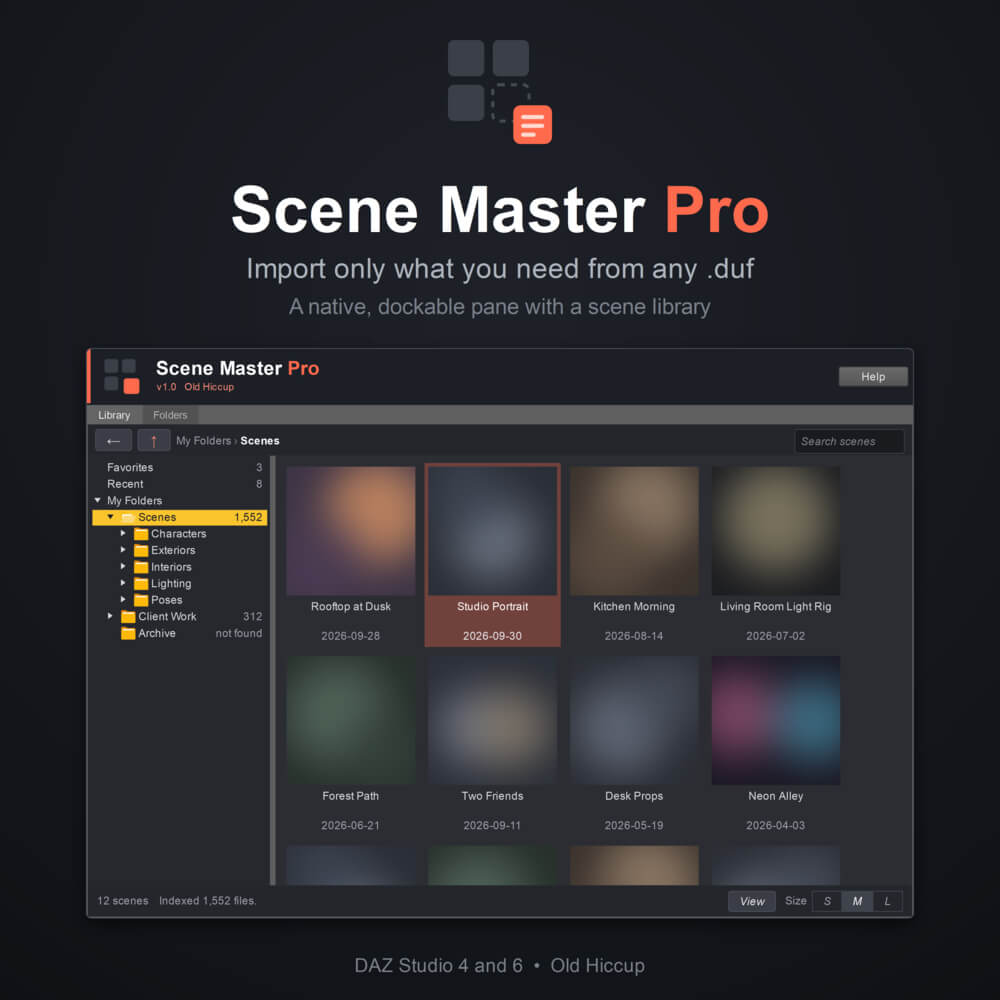1000x1000 pixels.
Task: Click the '2026-04-03' Neon Alley date
Action: coord(776,825)
